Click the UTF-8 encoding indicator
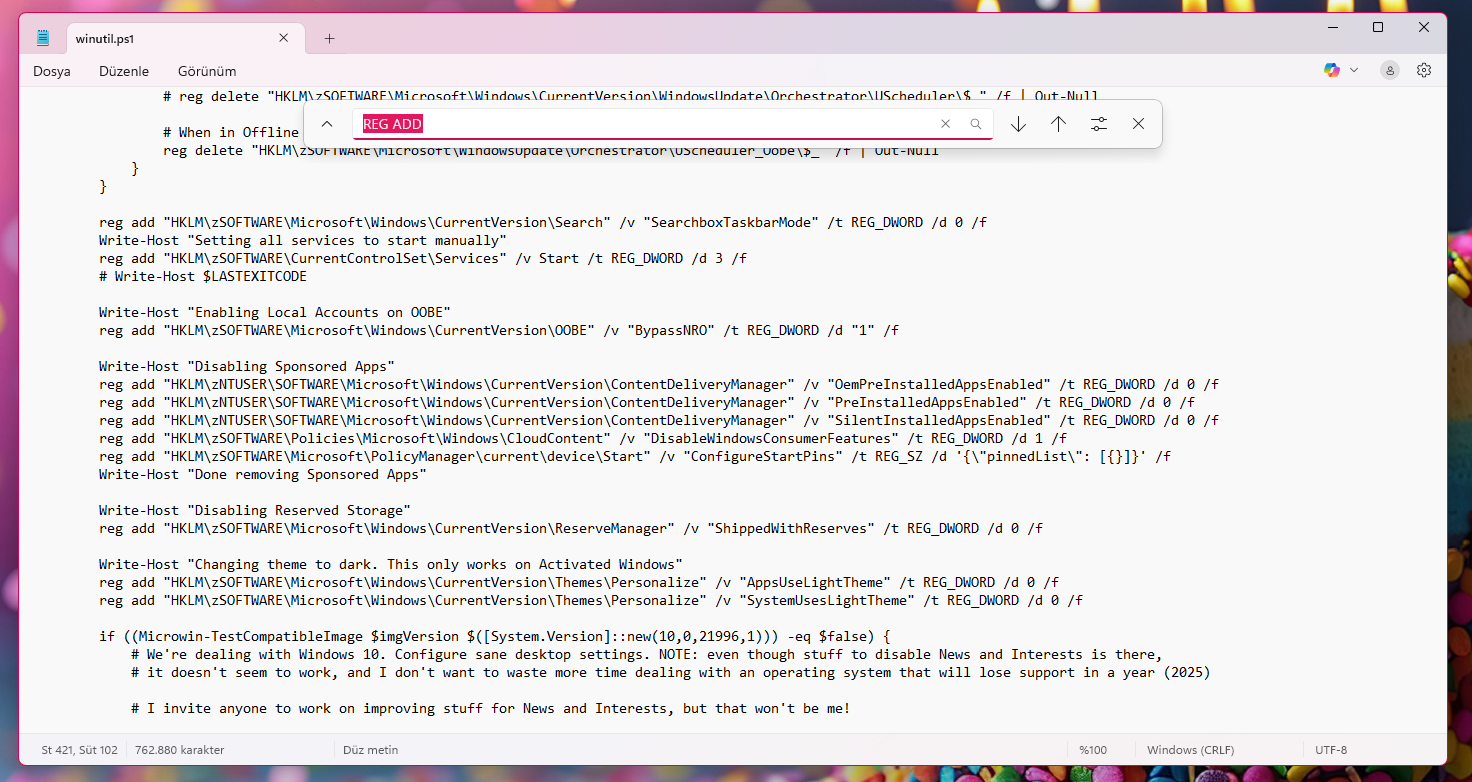Viewport: 1472px width, 782px height. click(1331, 750)
